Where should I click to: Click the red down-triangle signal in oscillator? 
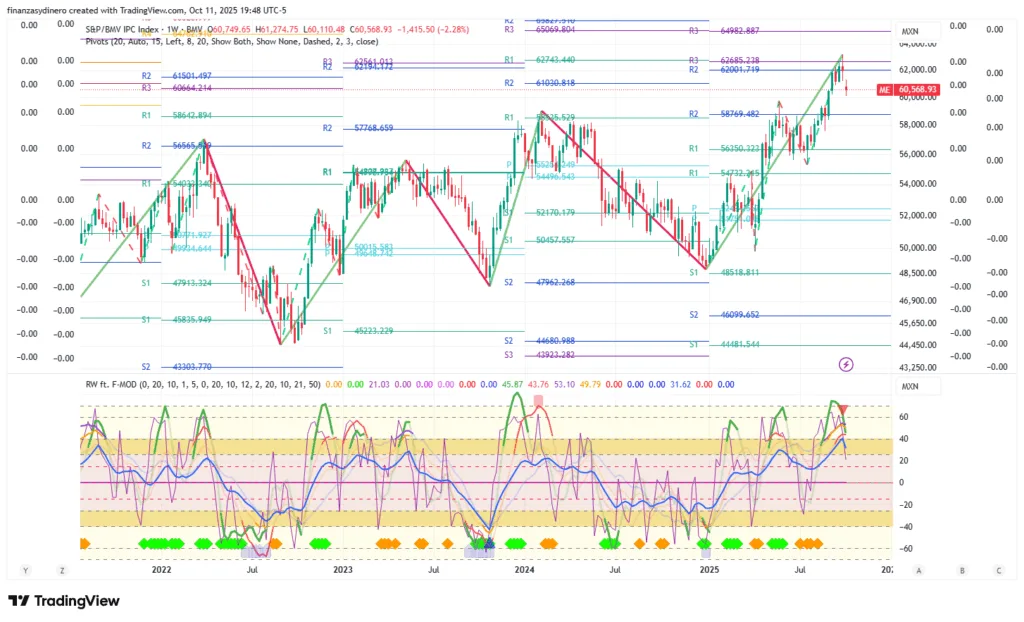pos(844,410)
